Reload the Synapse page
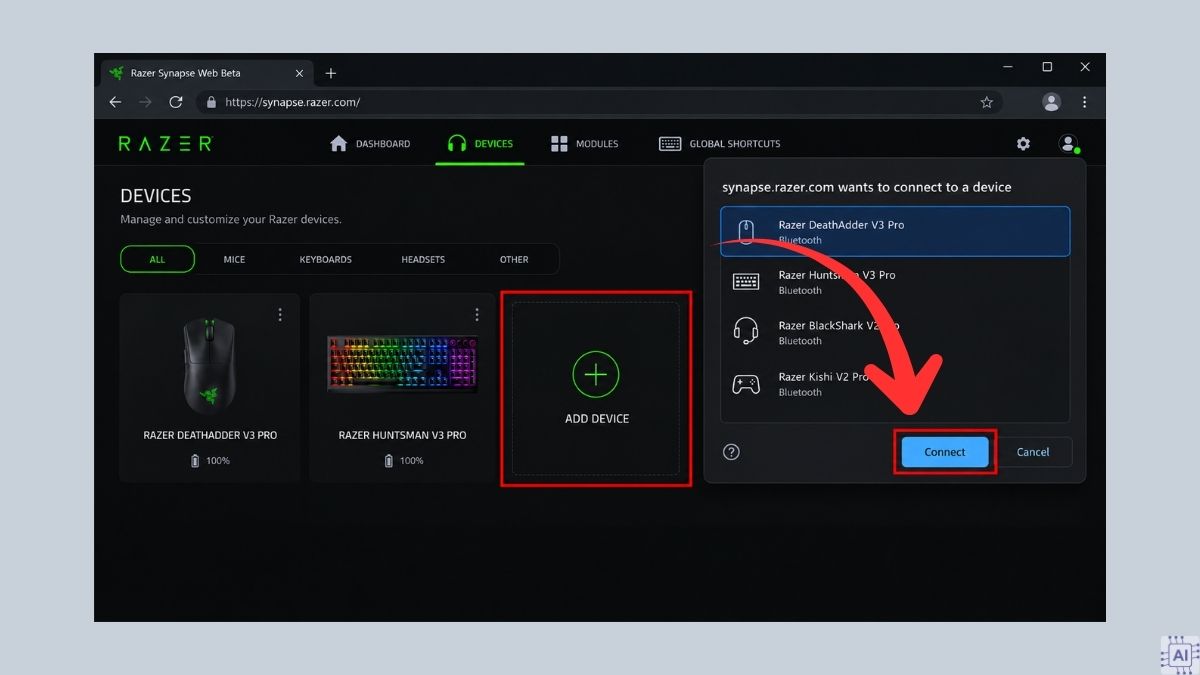Image resolution: width=1200 pixels, height=675 pixels. pos(176,102)
